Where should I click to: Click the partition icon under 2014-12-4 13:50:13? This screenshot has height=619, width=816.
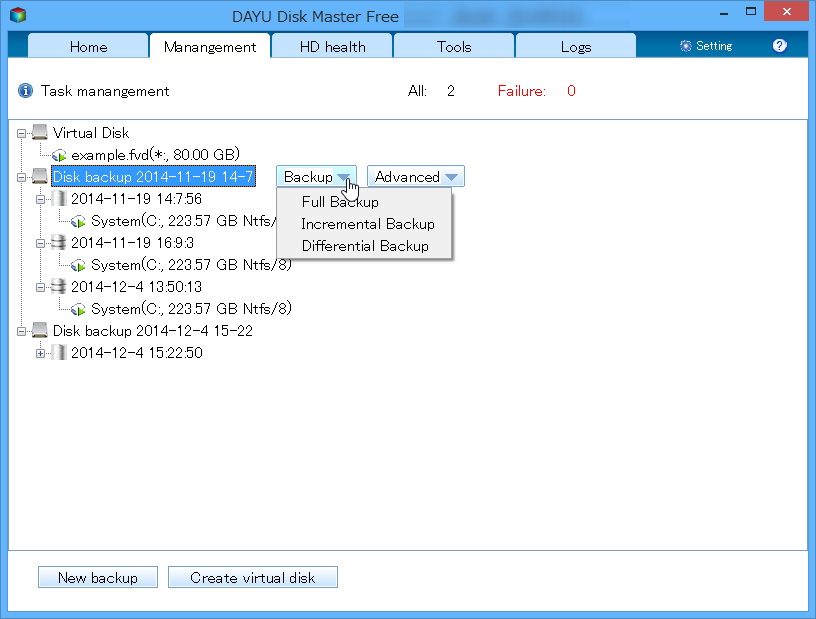(79, 309)
